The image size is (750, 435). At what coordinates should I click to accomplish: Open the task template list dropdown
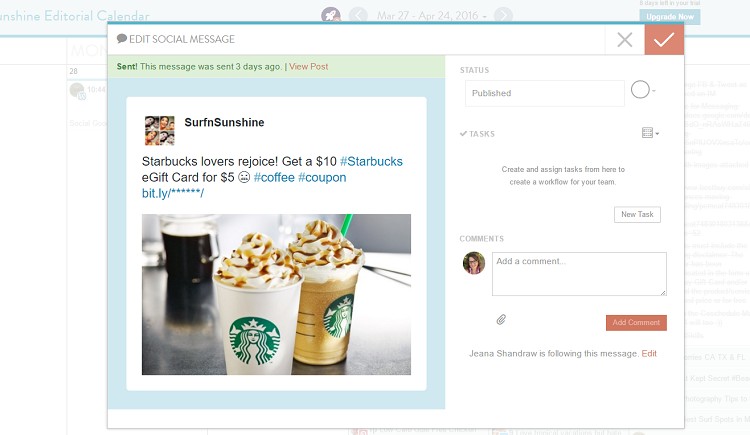click(x=650, y=133)
